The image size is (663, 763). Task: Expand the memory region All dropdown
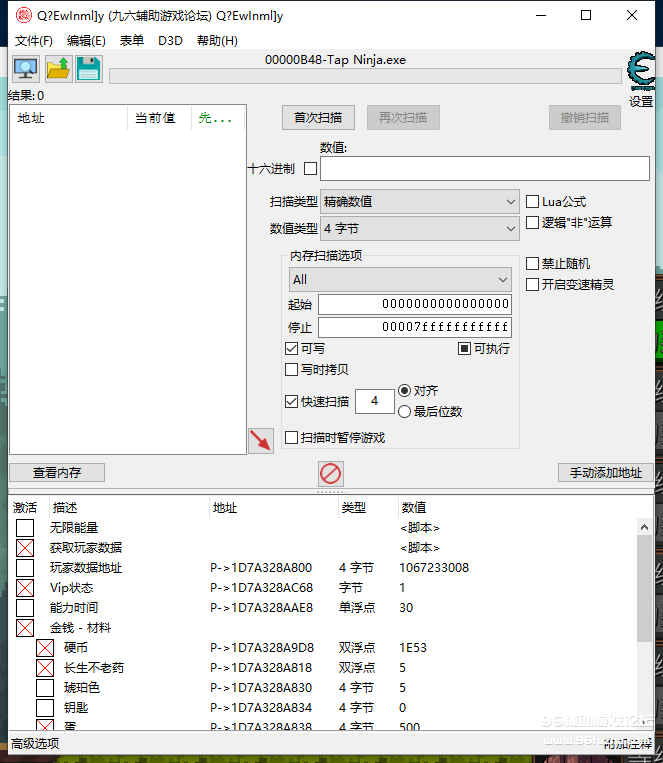[400, 280]
